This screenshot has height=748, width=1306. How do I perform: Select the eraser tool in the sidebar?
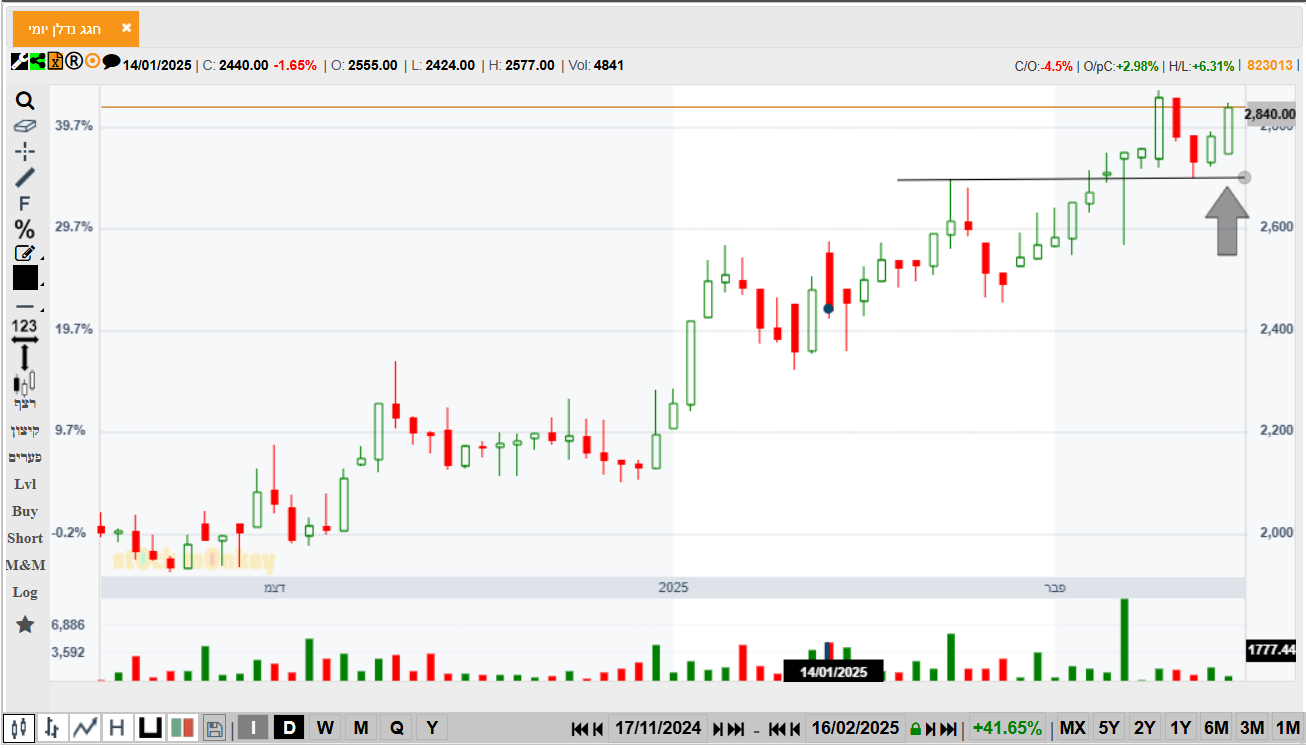point(25,126)
